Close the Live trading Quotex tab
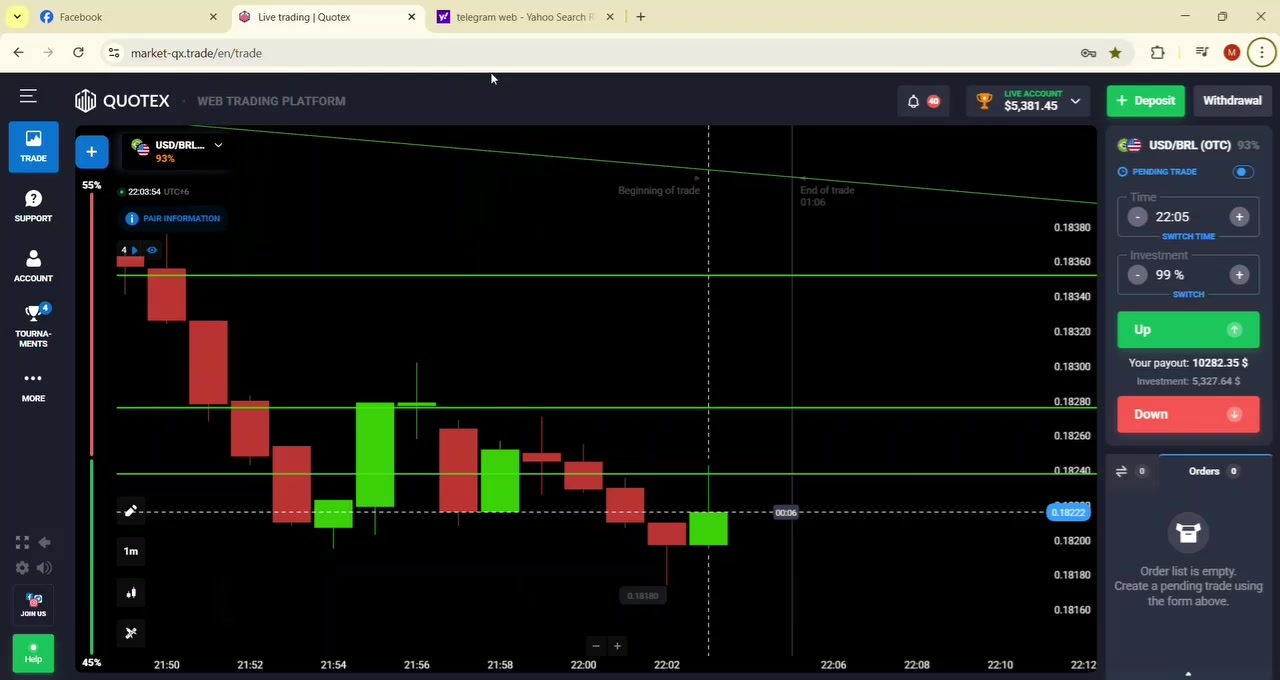The image size is (1280, 680). click(411, 17)
